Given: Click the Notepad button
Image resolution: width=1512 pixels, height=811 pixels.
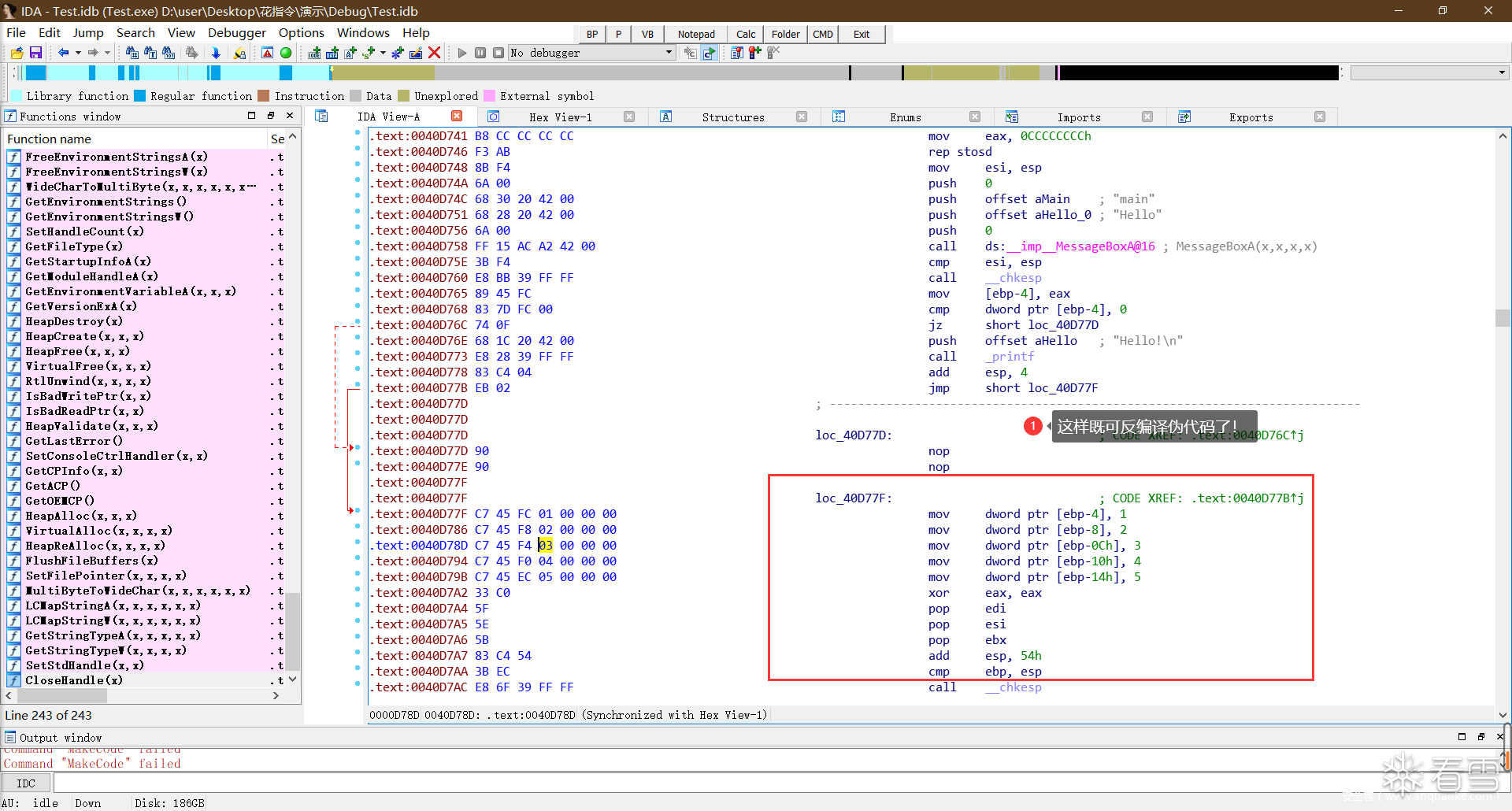Looking at the screenshot, I should [696, 34].
